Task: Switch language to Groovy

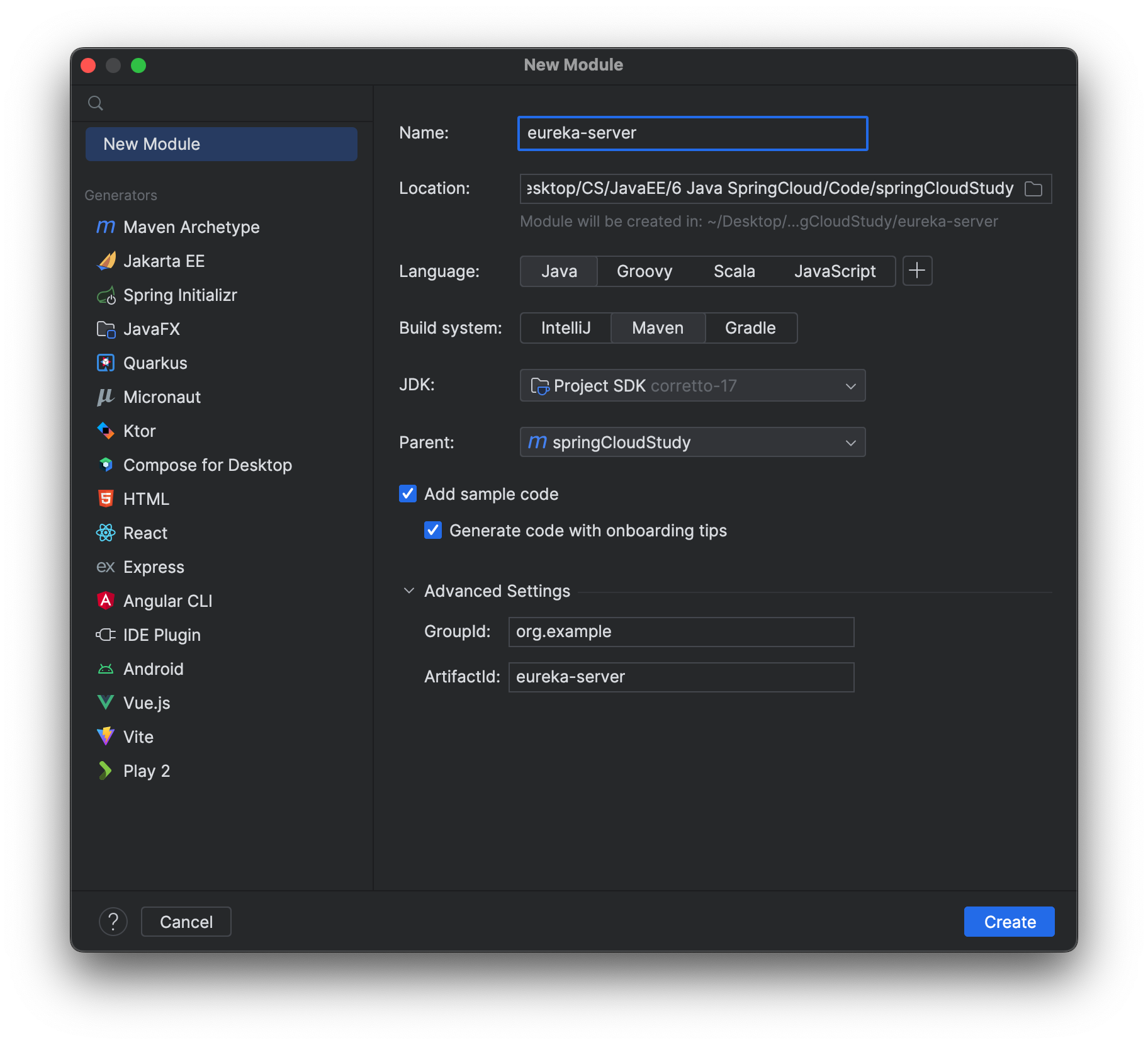Action: pyautogui.click(x=644, y=271)
